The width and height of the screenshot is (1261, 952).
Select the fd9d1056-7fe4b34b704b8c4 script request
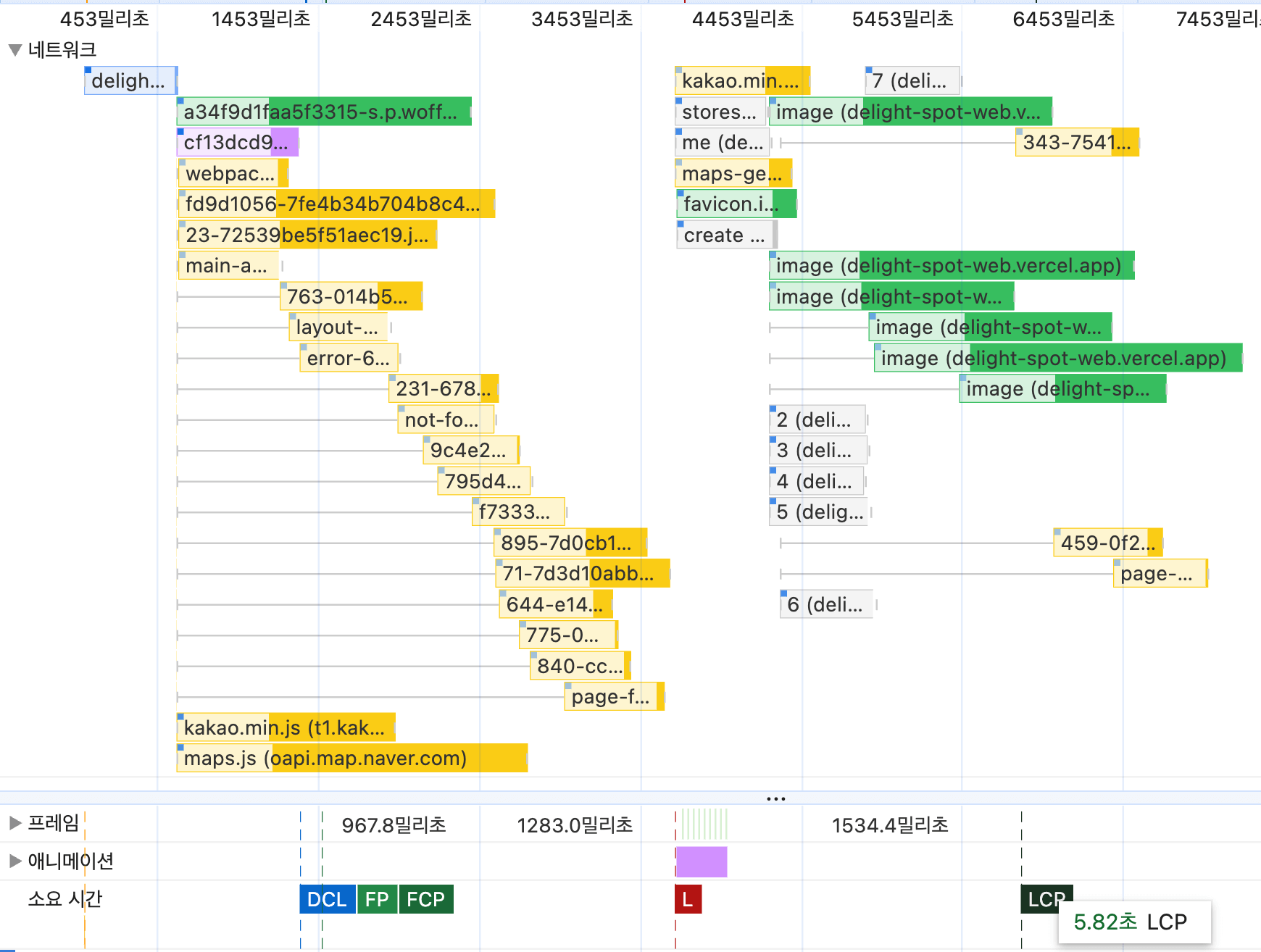click(336, 204)
